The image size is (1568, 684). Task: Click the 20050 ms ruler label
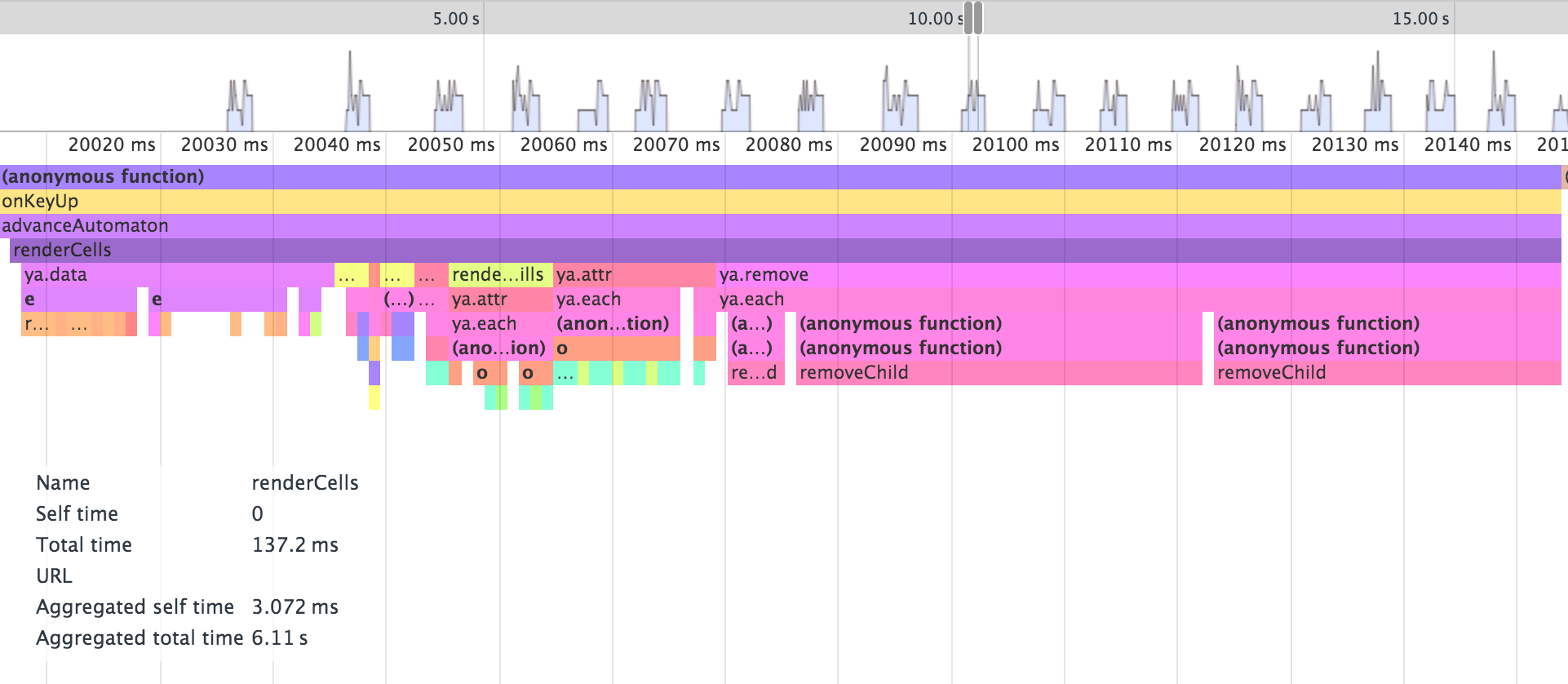(451, 145)
